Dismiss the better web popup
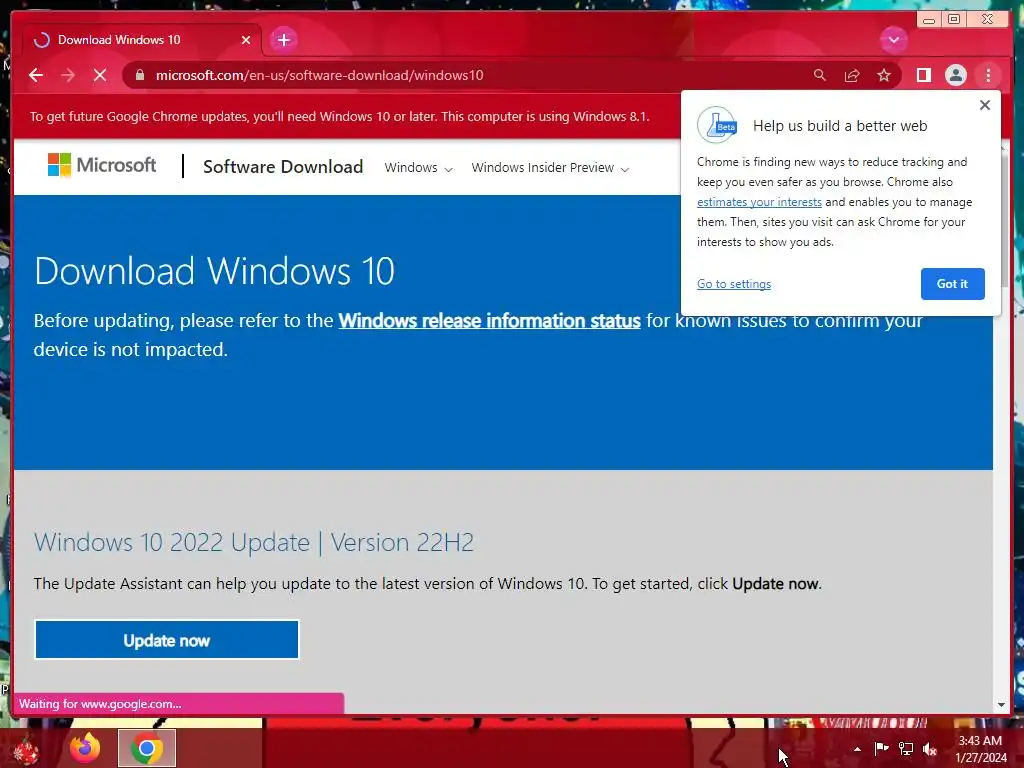Screen dimensions: 1024x768 tap(985, 105)
